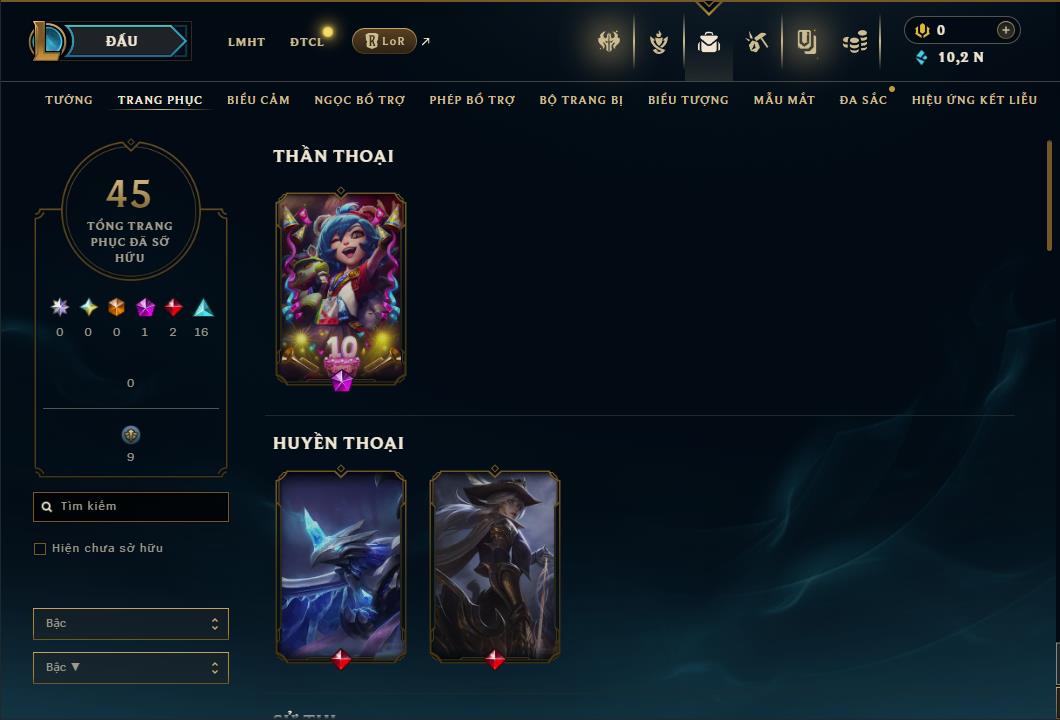Image resolution: width=1060 pixels, height=720 pixels.
Task: Switch to the TƯỚNG tab
Action: click(x=69, y=100)
